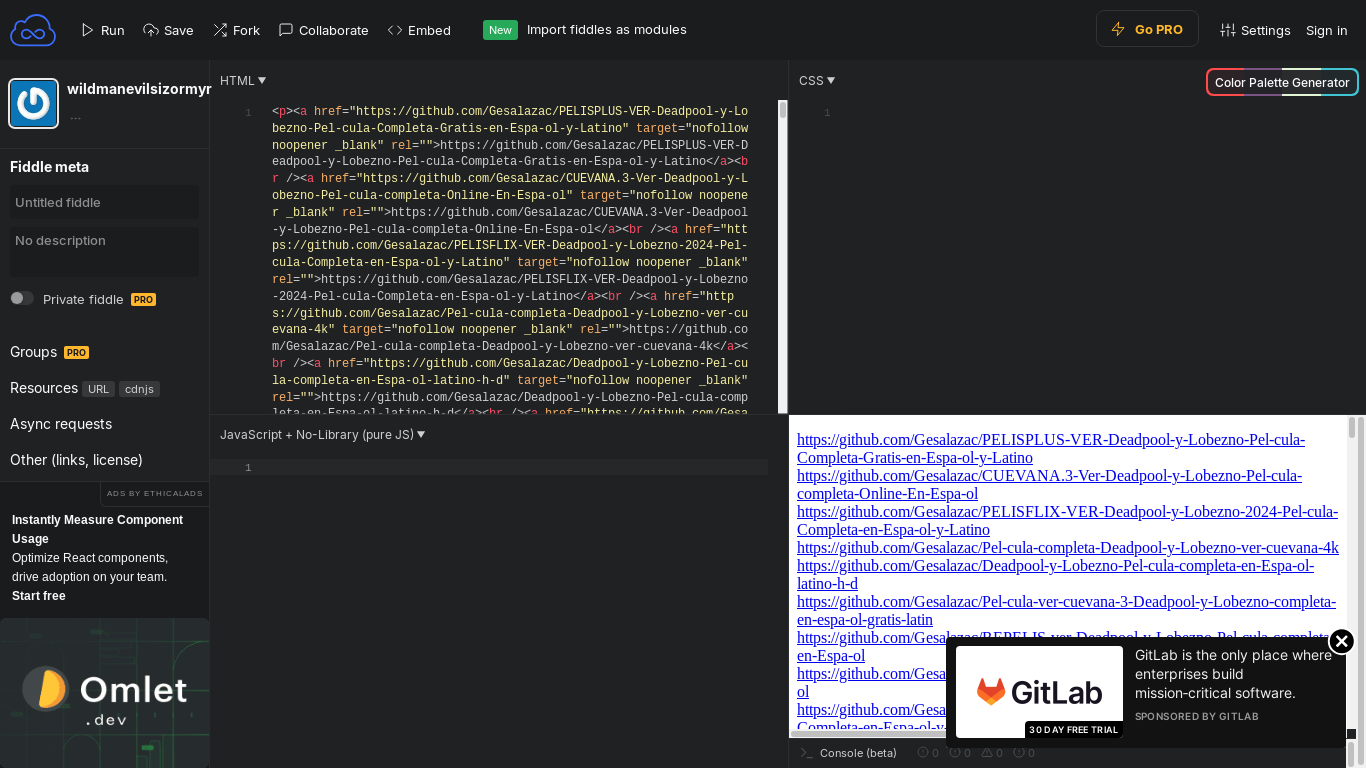Open the Embed option
Screen dimensions: 1366x768
[x=419, y=30]
